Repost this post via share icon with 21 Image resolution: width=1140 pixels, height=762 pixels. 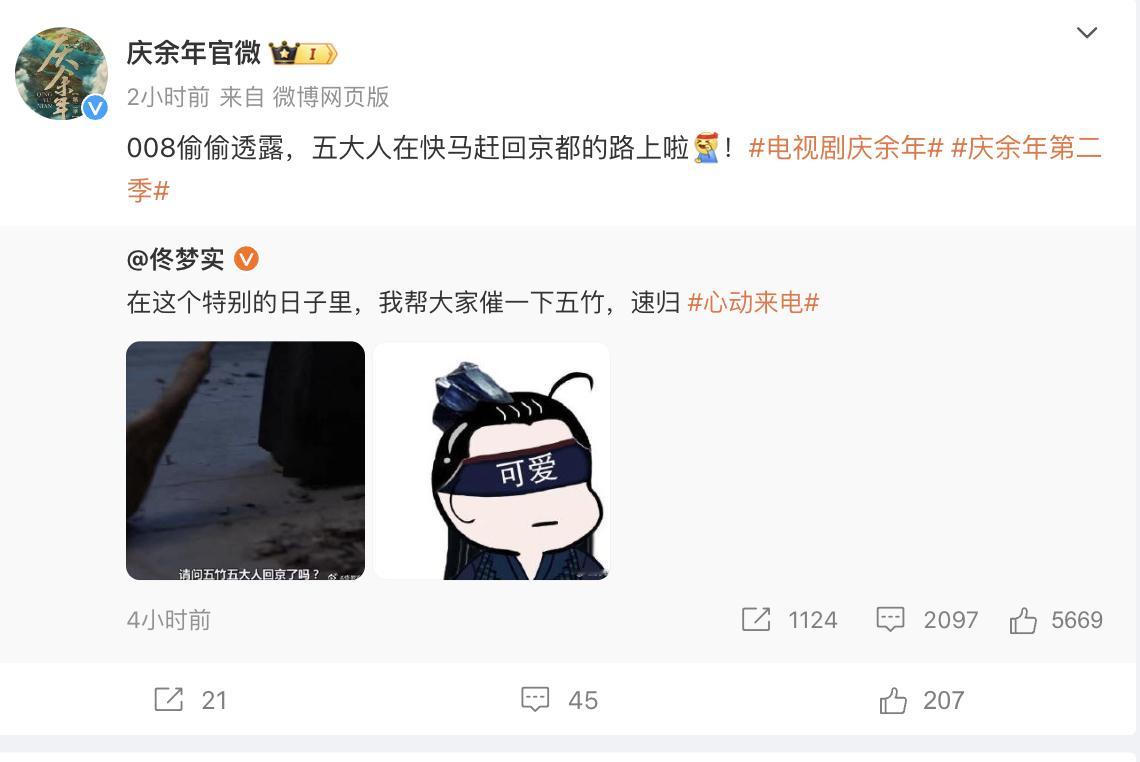(x=169, y=699)
